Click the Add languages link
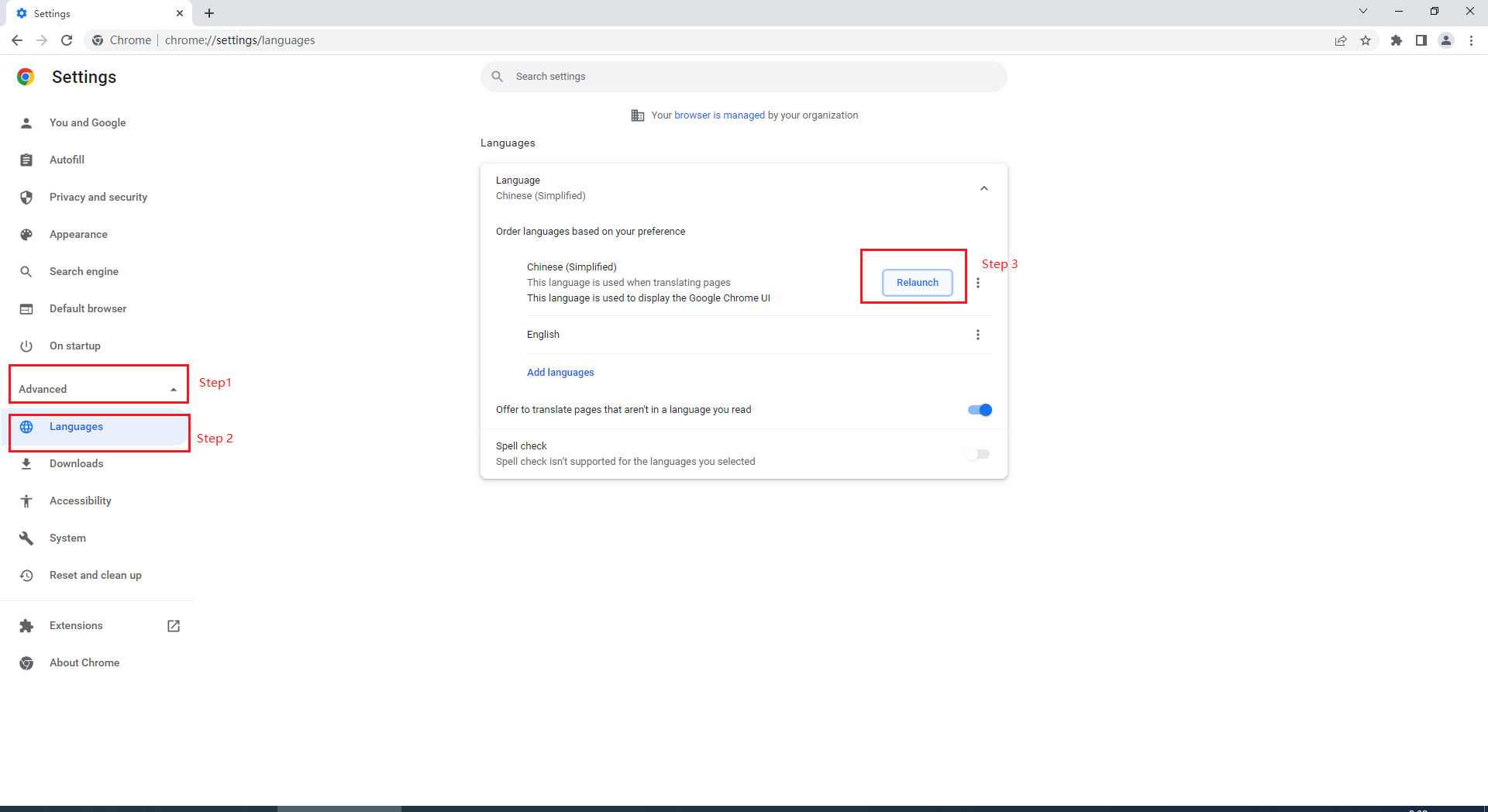1488x812 pixels. pos(560,373)
